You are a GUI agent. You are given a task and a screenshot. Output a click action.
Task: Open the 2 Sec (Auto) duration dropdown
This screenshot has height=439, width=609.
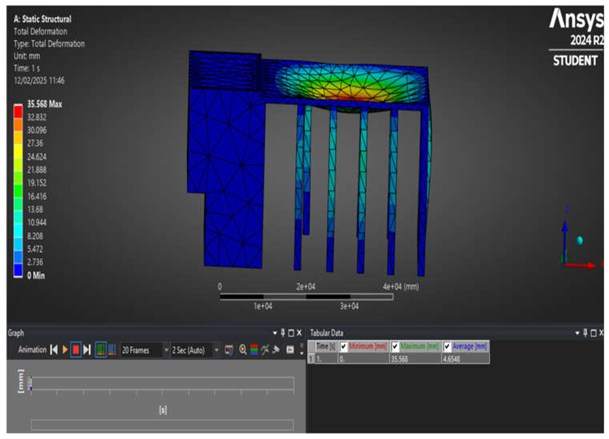[214, 350]
